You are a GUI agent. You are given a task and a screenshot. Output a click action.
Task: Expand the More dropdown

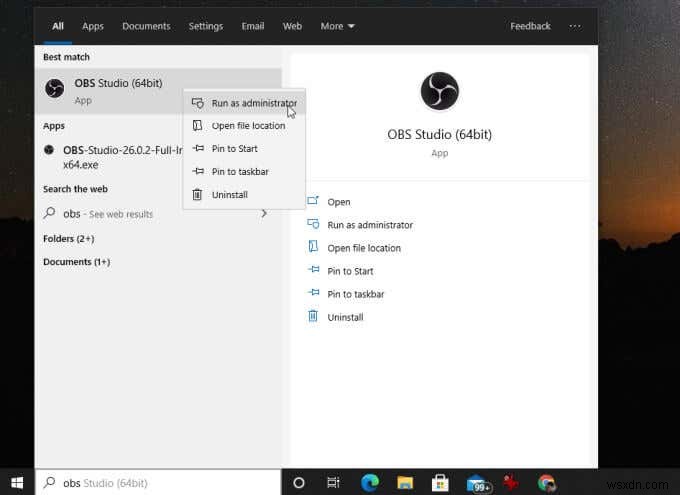pos(337,26)
